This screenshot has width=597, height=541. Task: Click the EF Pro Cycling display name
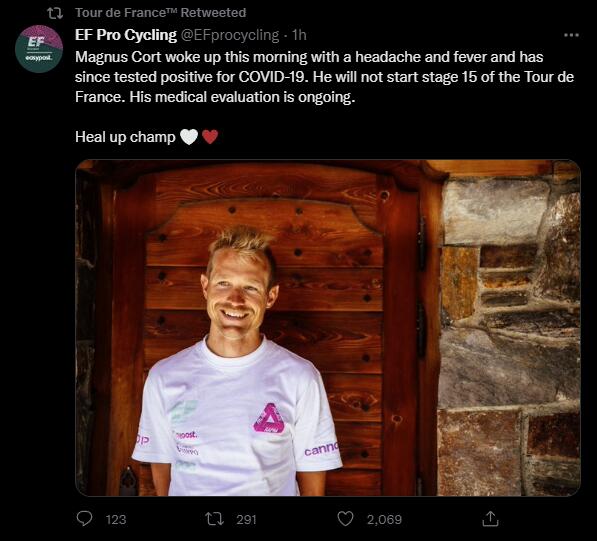[126, 35]
